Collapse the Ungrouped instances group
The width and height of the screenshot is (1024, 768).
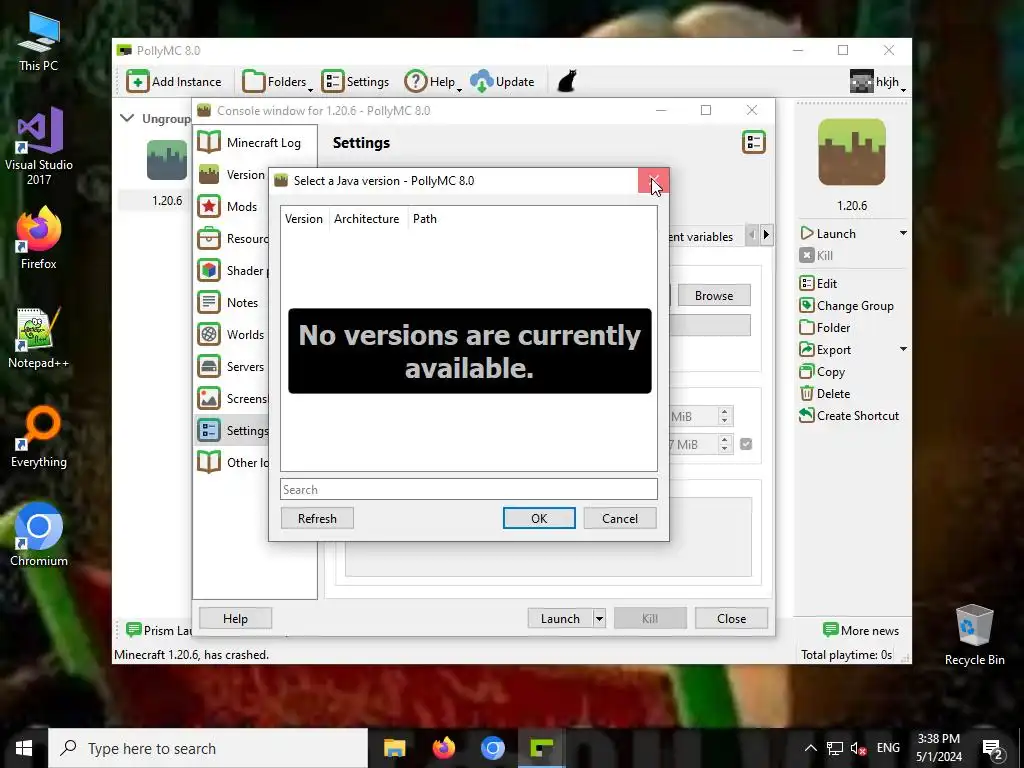[127, 118]
